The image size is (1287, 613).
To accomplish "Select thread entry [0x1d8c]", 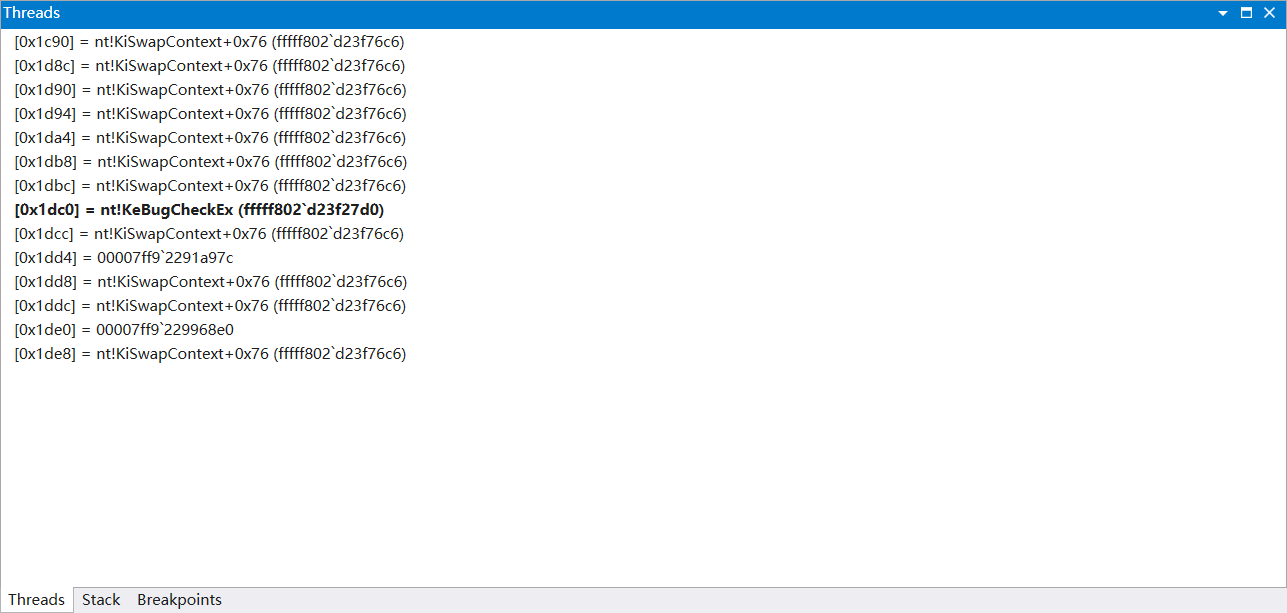I will [210, 65].
